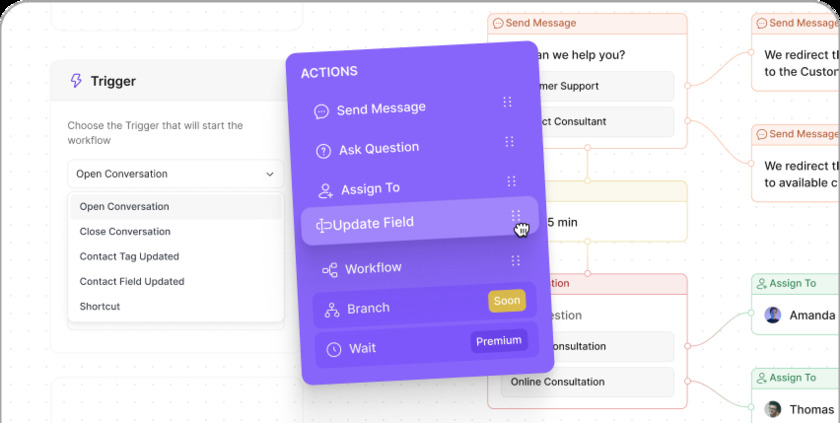
Task: Click Amanda's avatar in Assign To node
Action: tap(773, 315)
